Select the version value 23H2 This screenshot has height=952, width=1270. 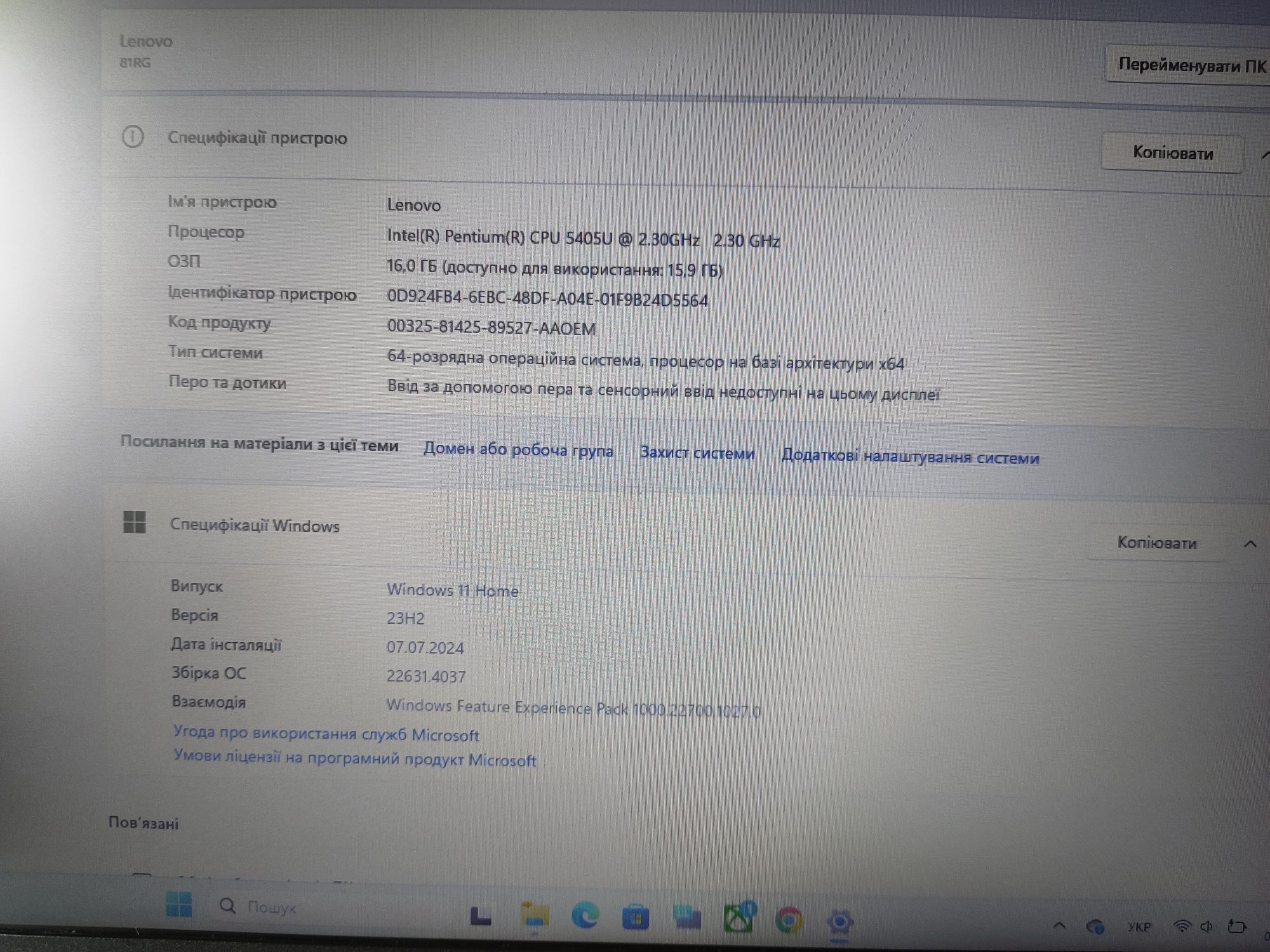pyautogui.click(x=405, y=618)
